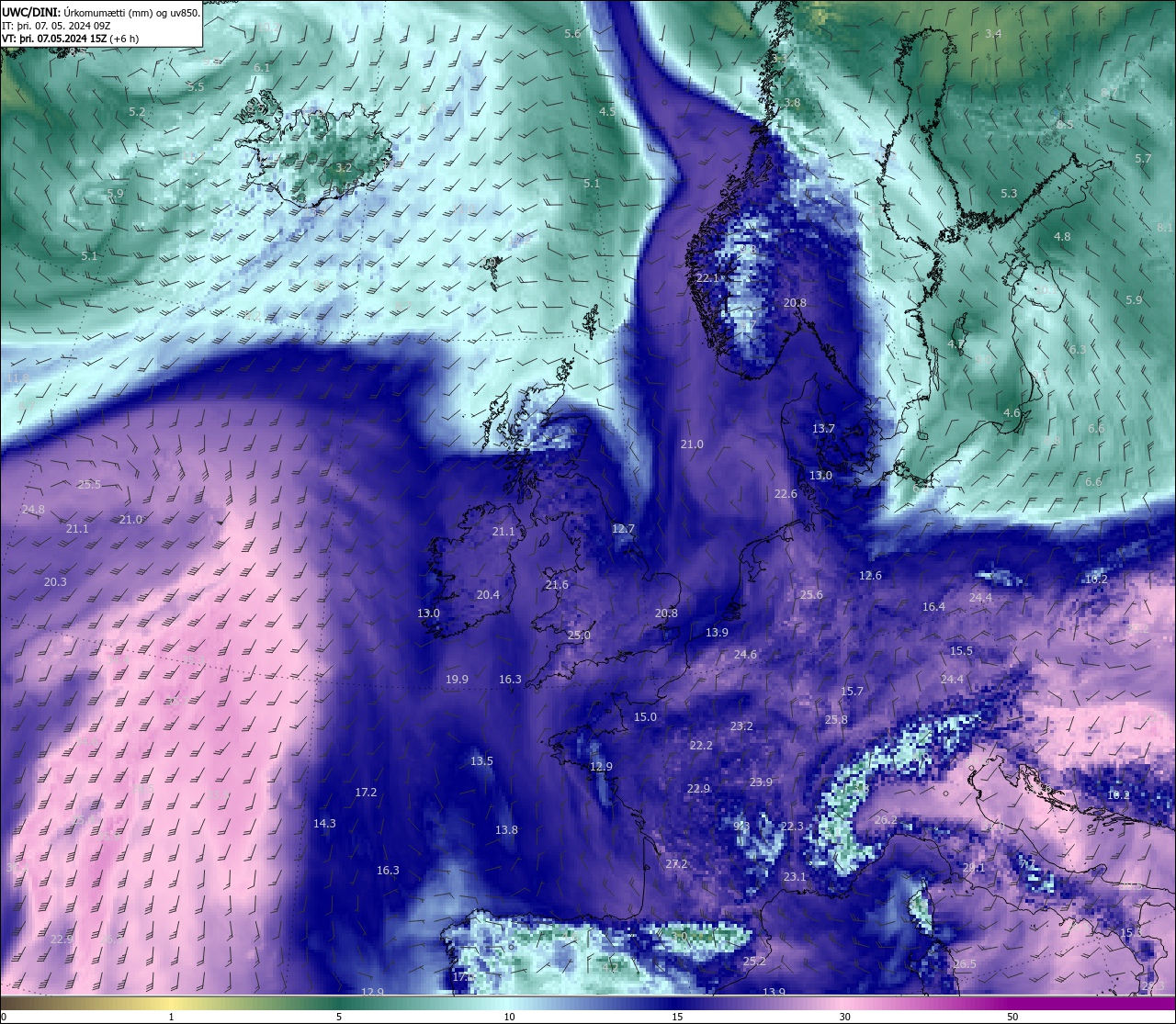
Task: Select the 14.3 map value
Action: click(x=324, y=824)
